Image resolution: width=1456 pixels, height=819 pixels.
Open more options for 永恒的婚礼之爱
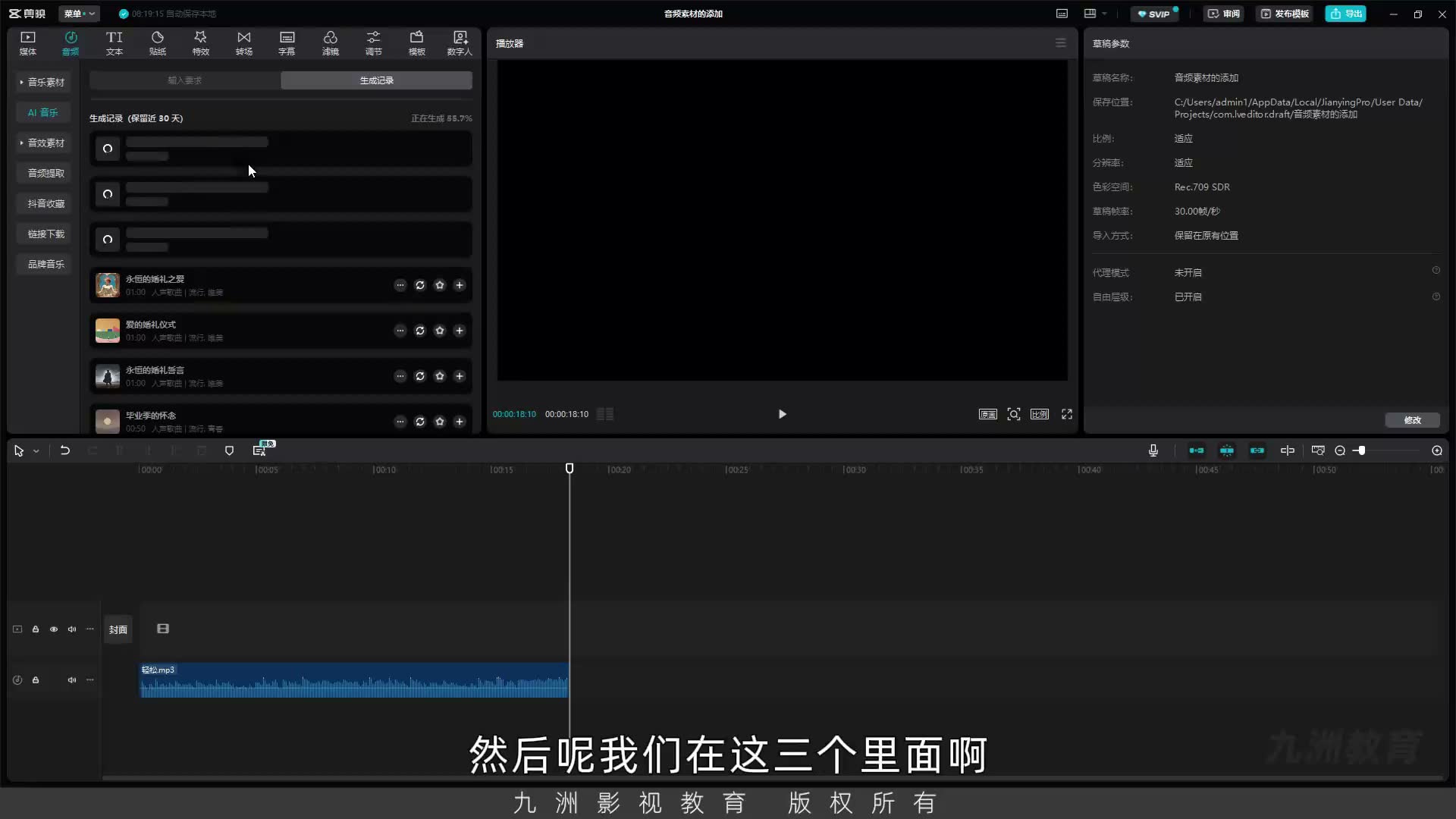click(x=400, y=285)
